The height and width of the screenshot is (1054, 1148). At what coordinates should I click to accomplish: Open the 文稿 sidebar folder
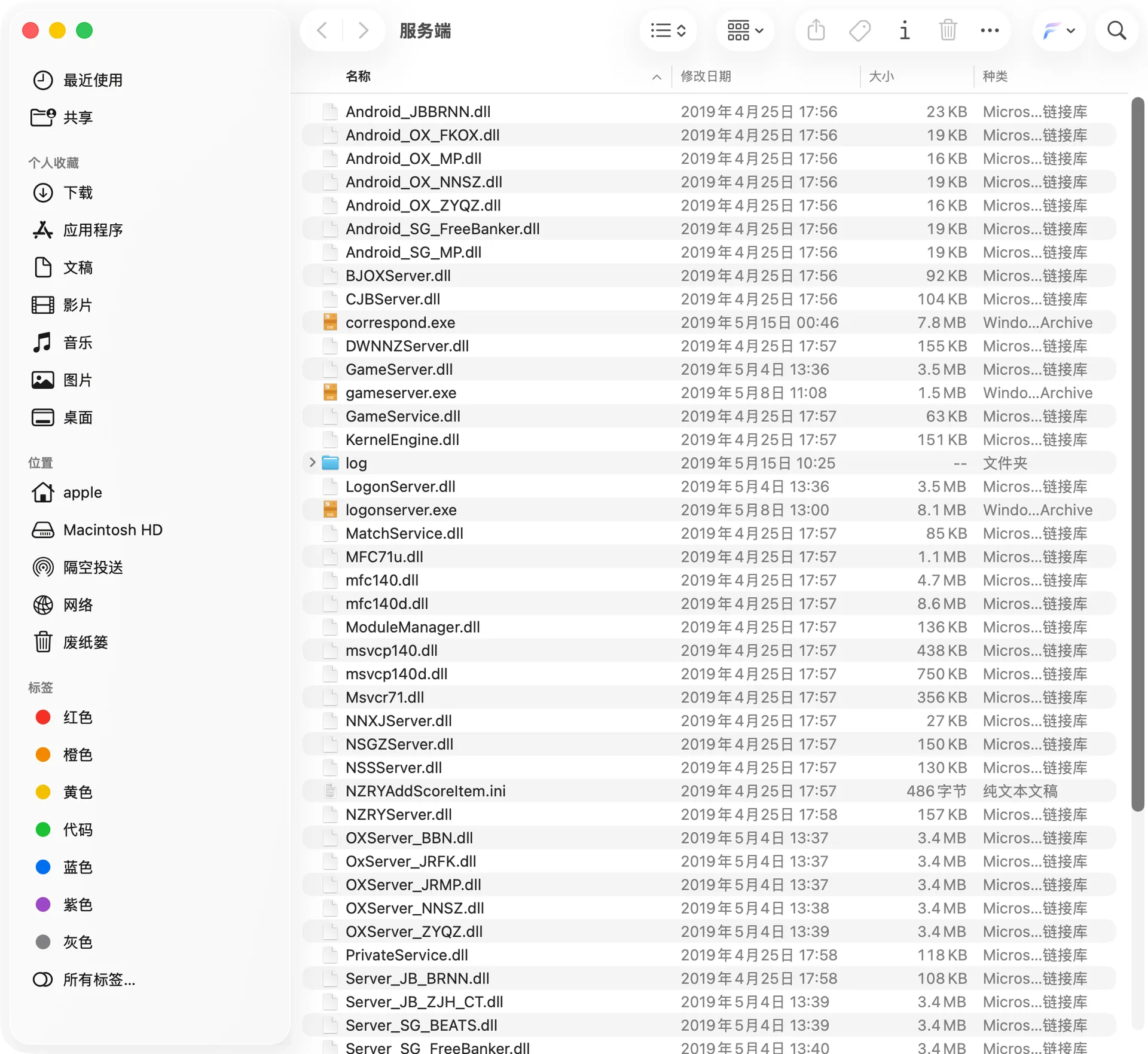coord(62,268)
